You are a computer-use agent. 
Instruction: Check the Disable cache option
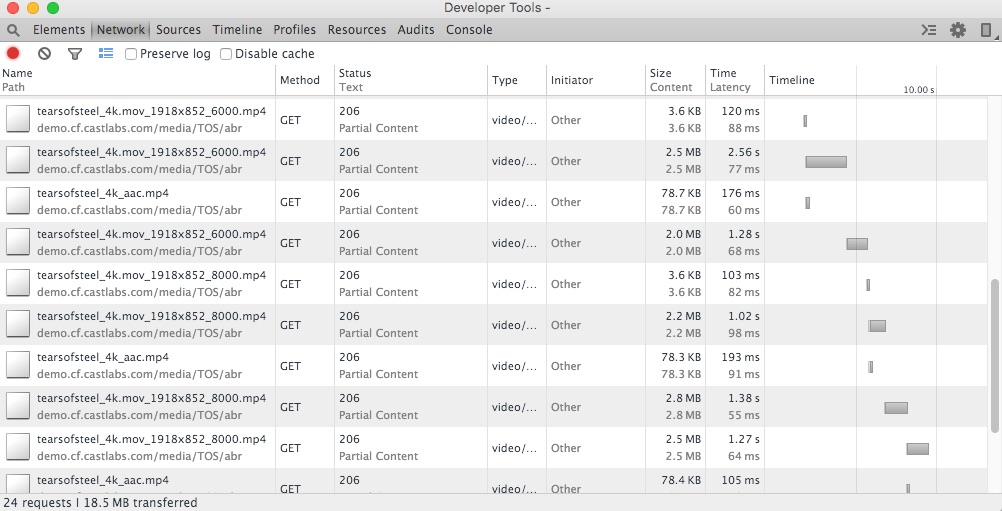pyautogui.click(x=226, y=54)
